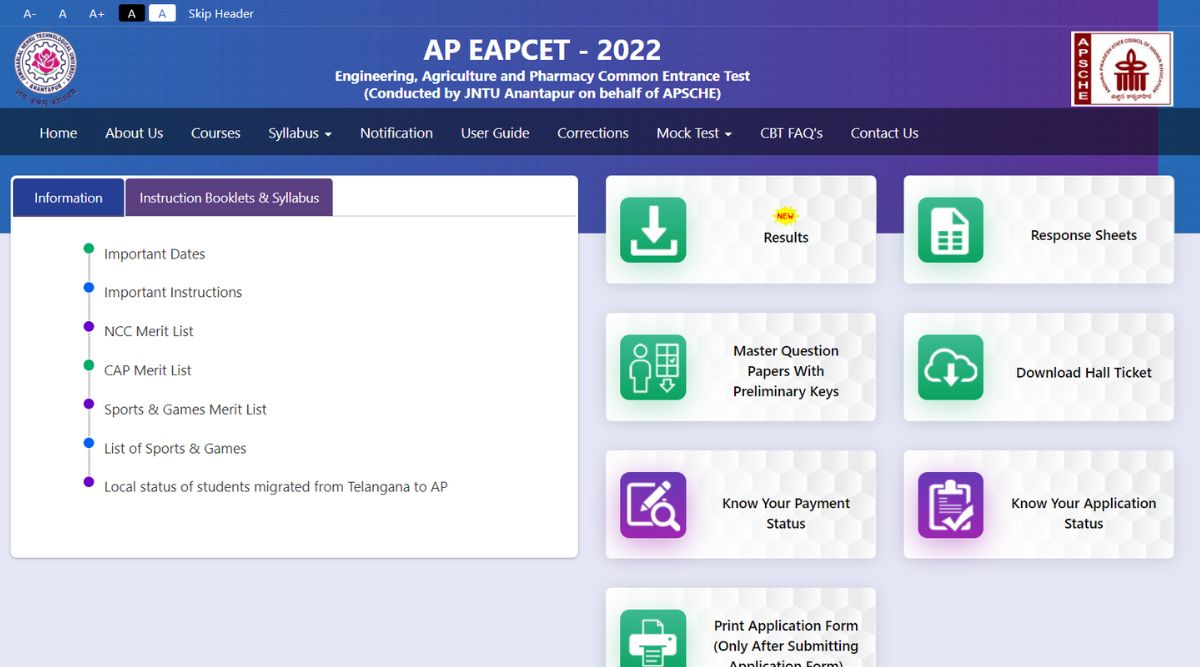
Task: Click the Print Application Form printer icon
Action: 653,638
